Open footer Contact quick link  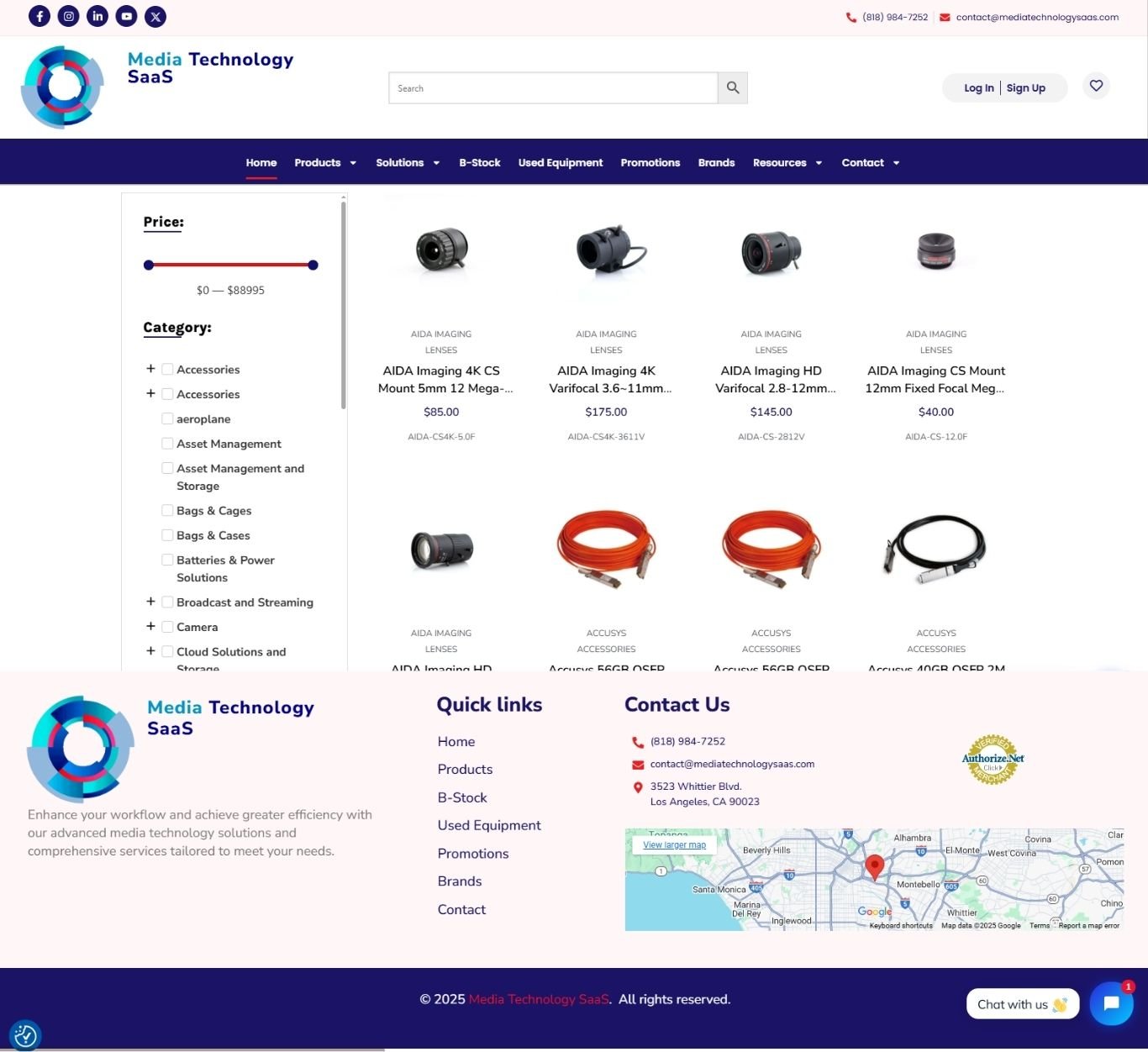461,909
